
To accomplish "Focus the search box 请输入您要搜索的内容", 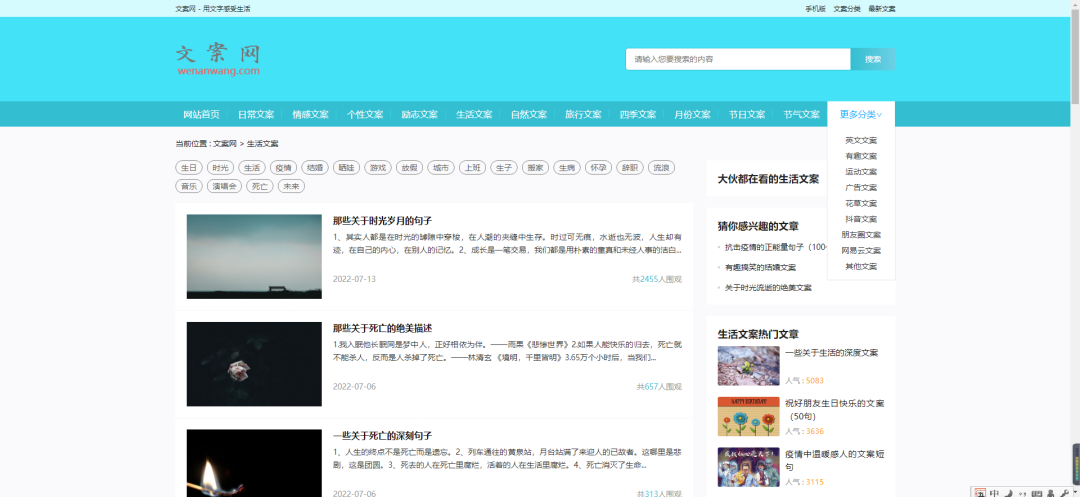I will coord(738,59).
